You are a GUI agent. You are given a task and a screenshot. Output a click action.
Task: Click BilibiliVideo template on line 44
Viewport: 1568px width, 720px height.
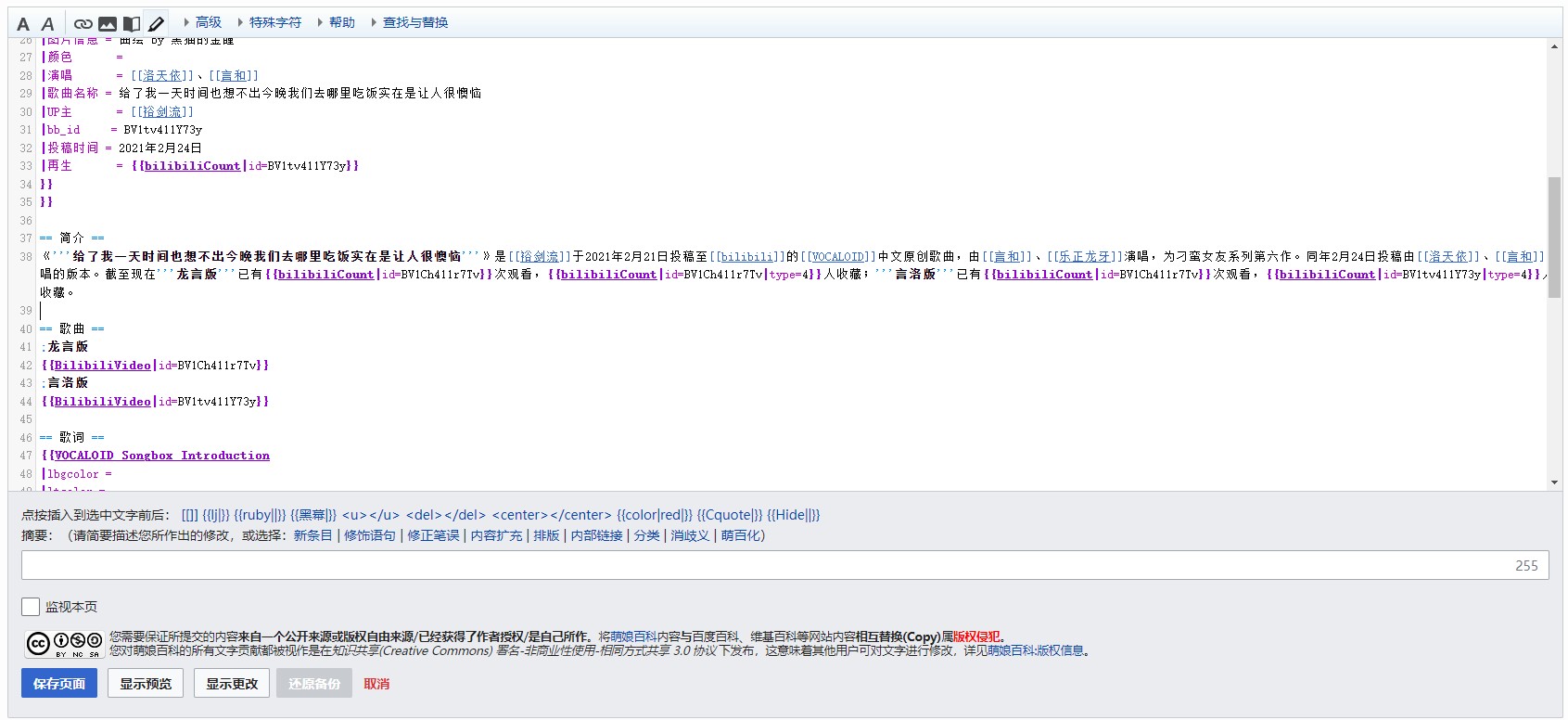click(x=102, y=402)
